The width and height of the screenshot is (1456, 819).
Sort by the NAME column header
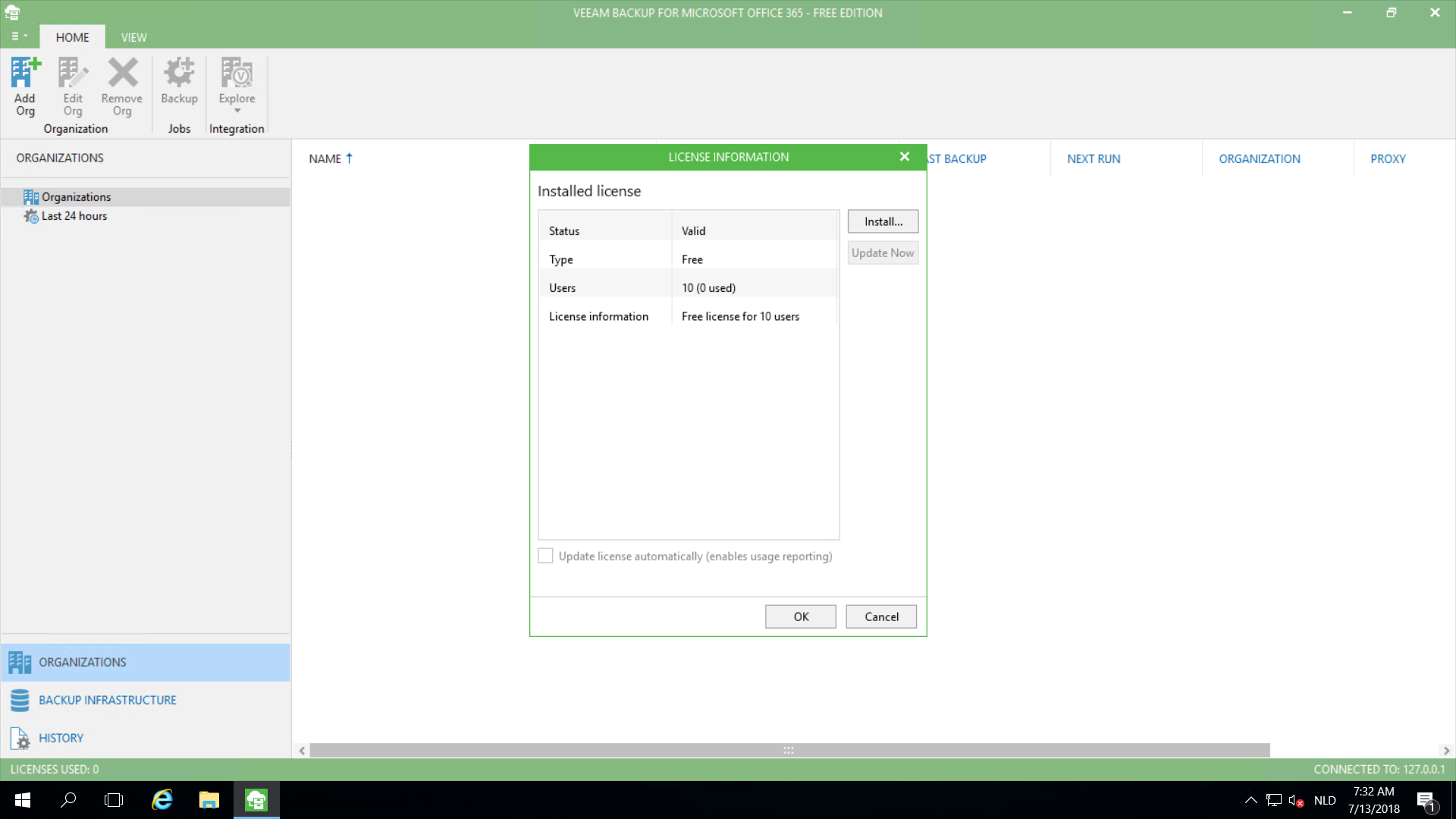[325, 158]
